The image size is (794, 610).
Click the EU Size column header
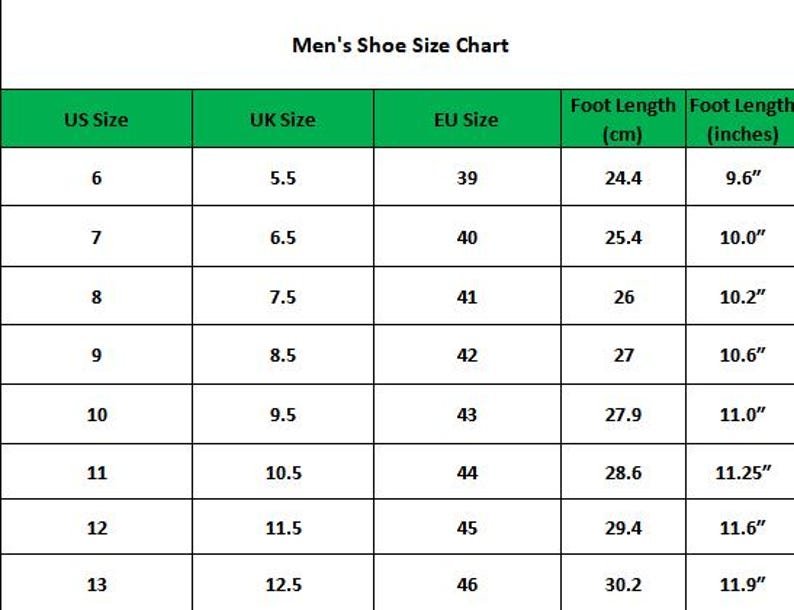466,120
